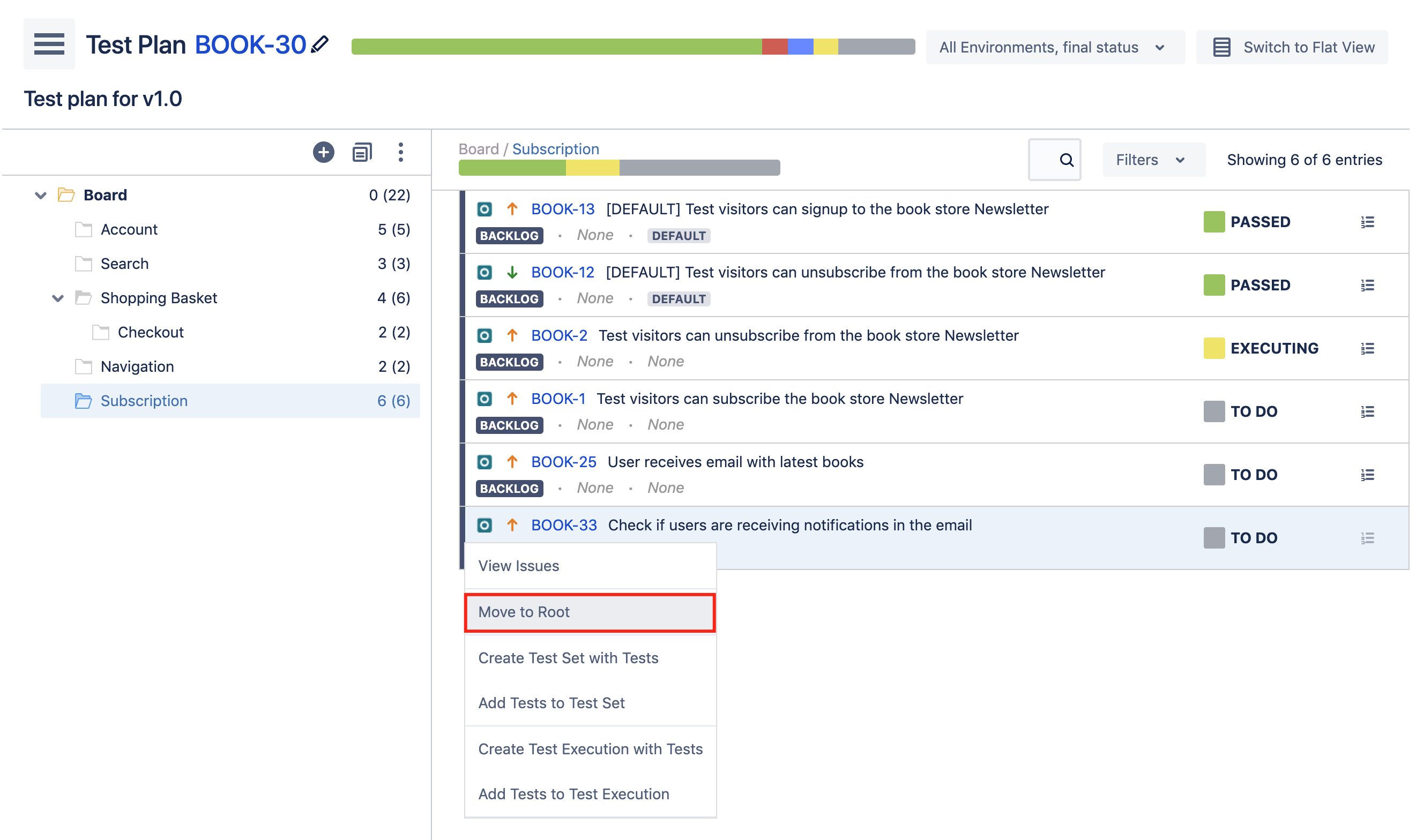Image resolution: width=1416 pixels, height=840 pixels.
Task: Click the pencil edit icon next to BOOK-30
Action: (x=320, y=44)
